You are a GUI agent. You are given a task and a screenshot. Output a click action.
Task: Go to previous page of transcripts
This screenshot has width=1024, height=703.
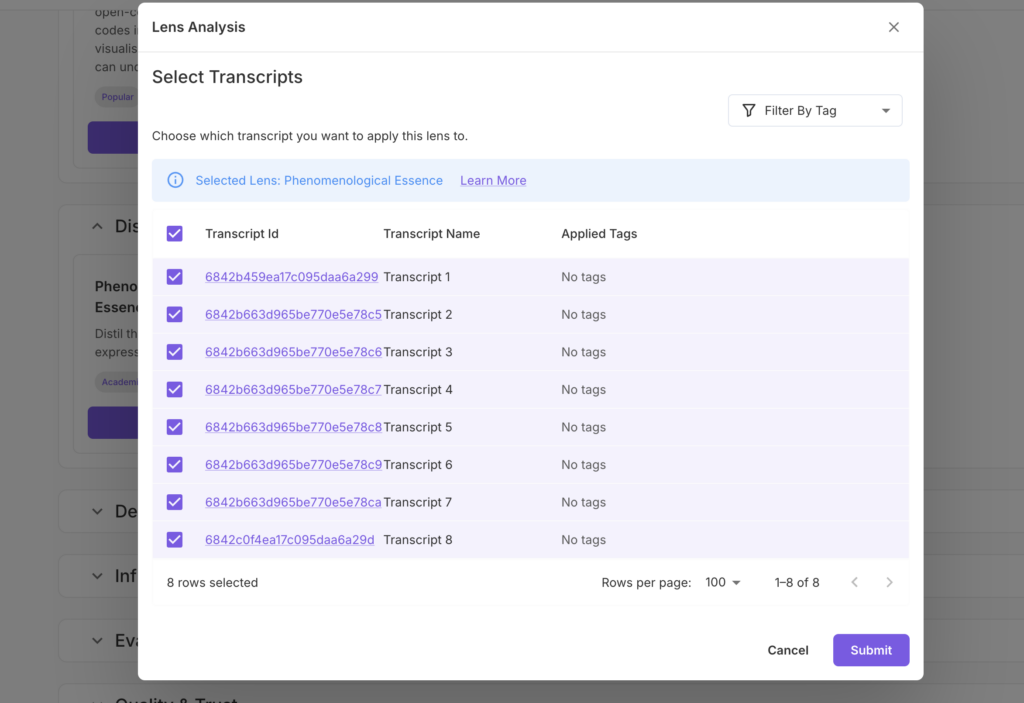pos(854,582)
